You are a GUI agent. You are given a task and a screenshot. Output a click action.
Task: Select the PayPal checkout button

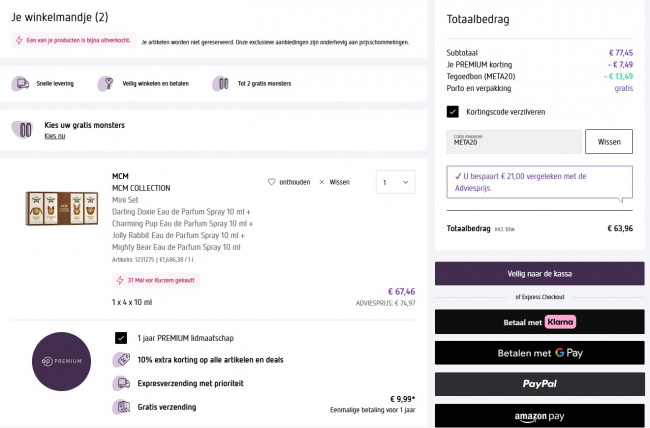click(x=539, y=384)
